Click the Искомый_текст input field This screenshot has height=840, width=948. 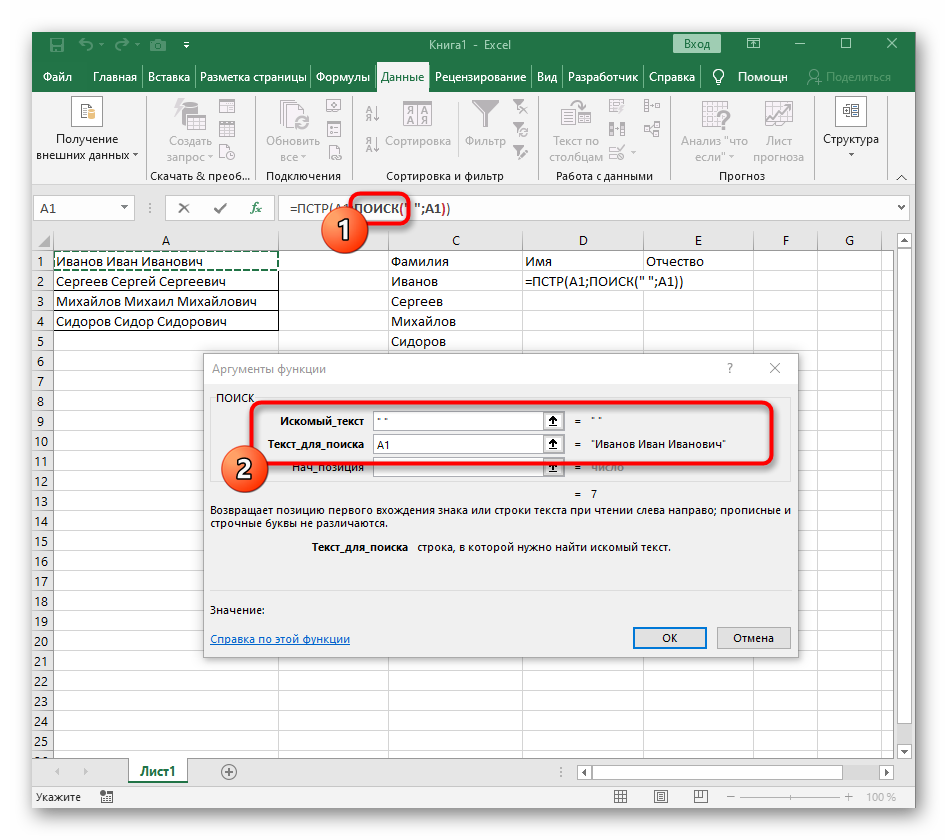tap(458, 420)
